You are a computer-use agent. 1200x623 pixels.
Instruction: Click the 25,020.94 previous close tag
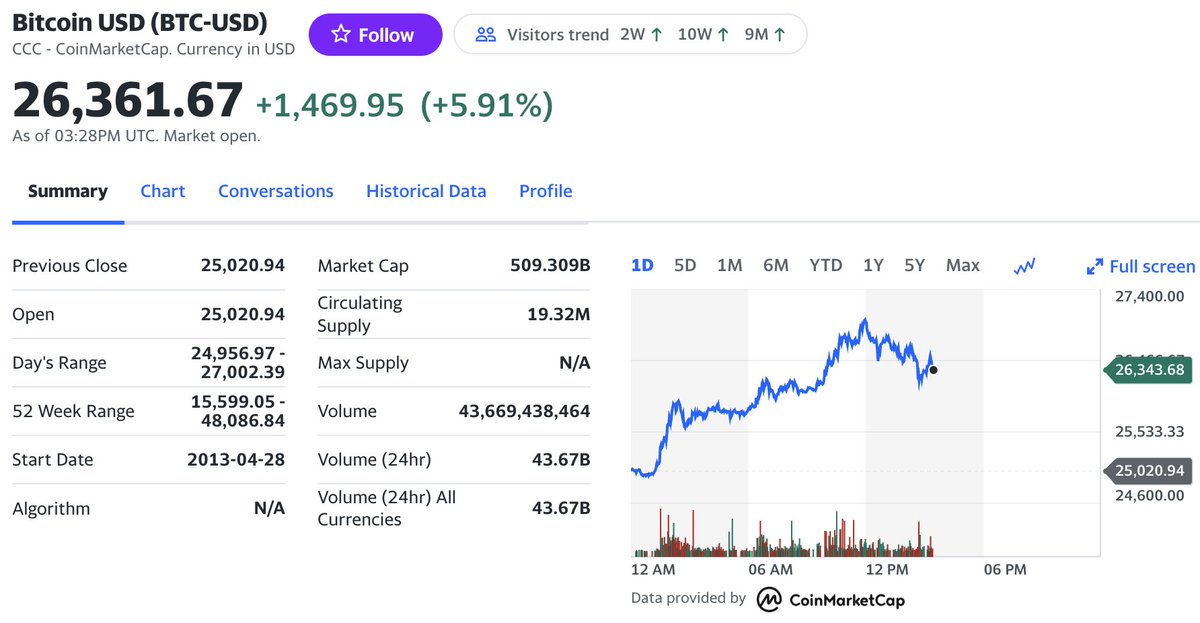[x=1148, y=470]
